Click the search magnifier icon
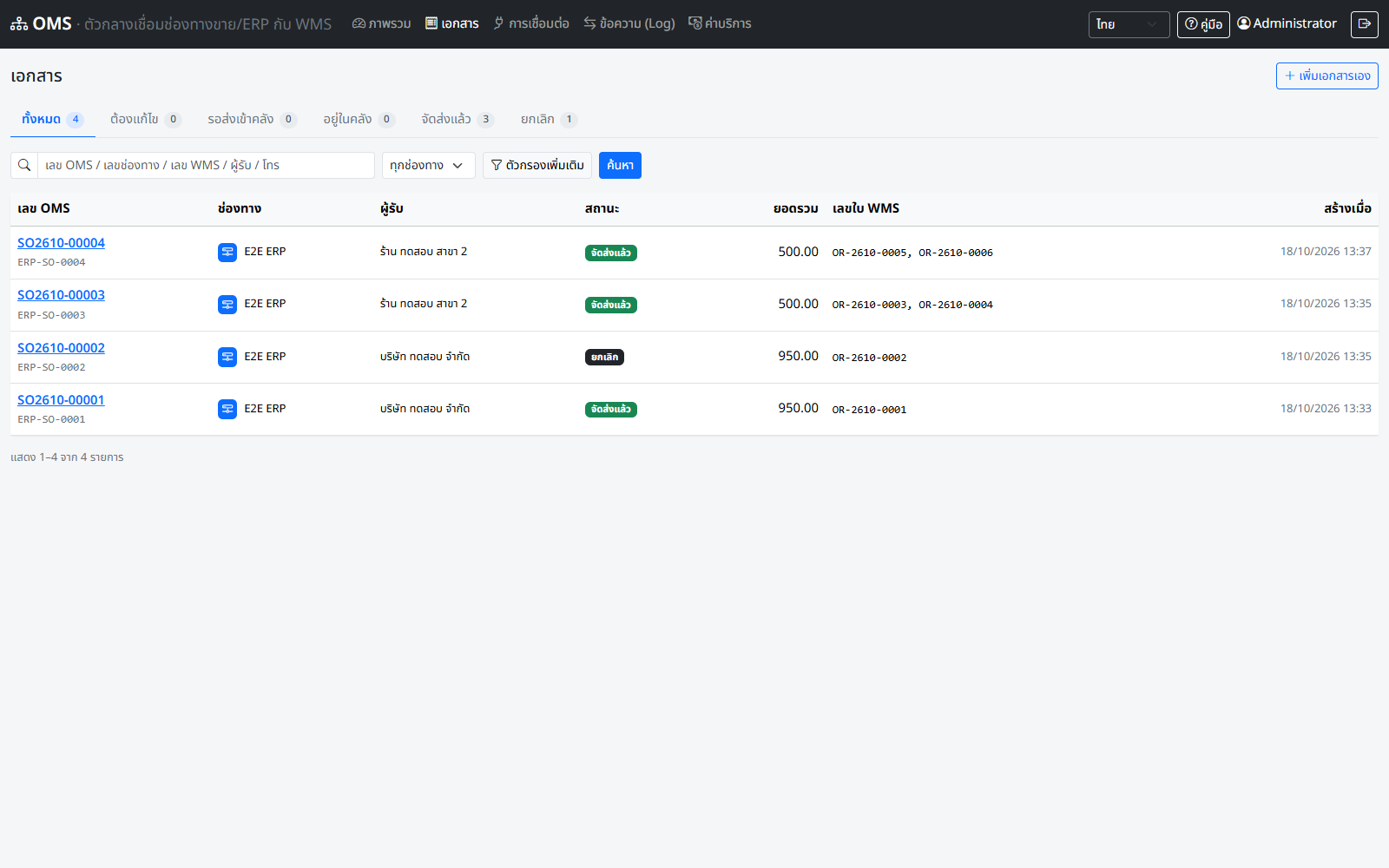 click(x=24, y=165)
